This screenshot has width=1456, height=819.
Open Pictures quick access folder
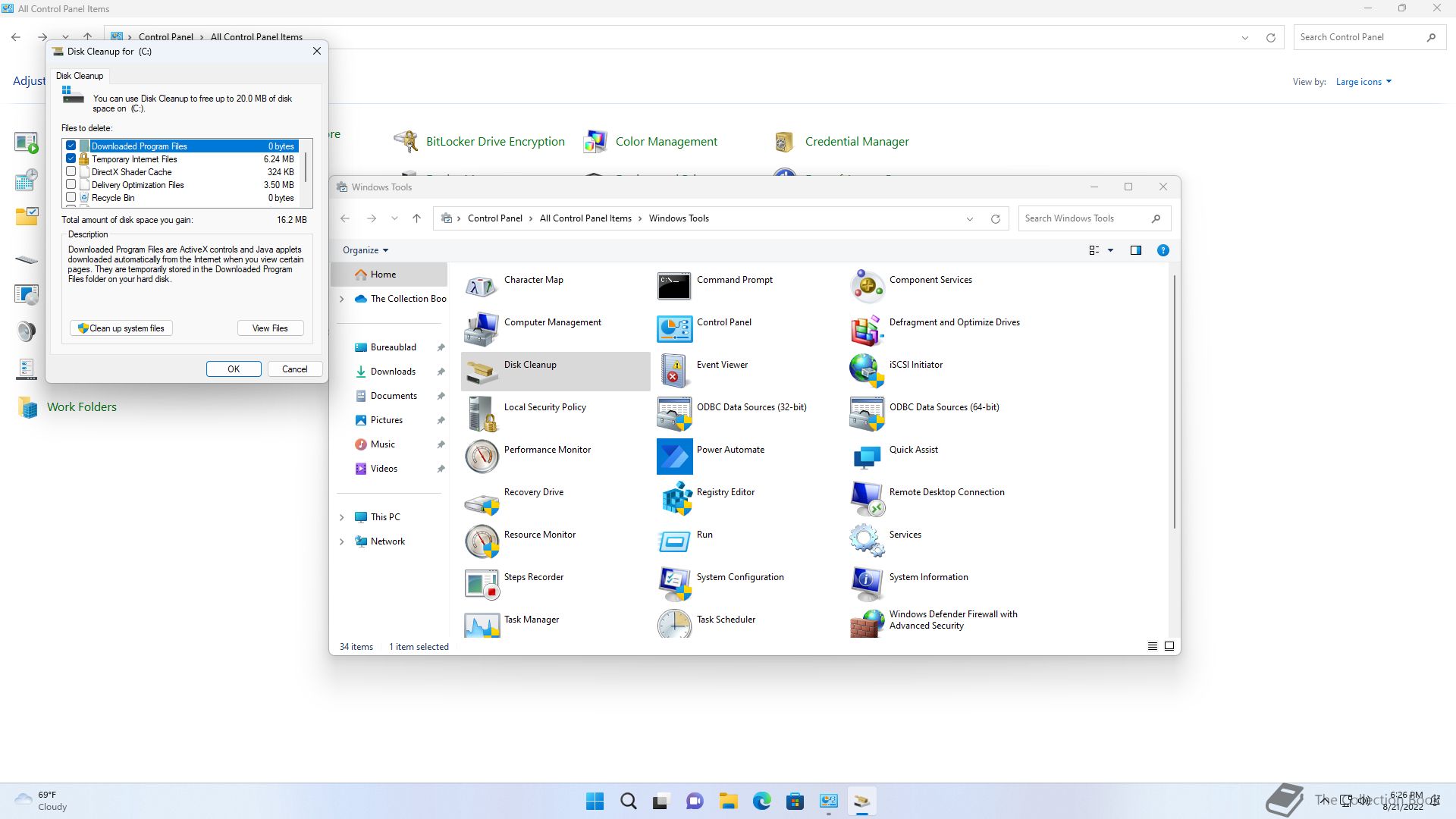(386, 420)
